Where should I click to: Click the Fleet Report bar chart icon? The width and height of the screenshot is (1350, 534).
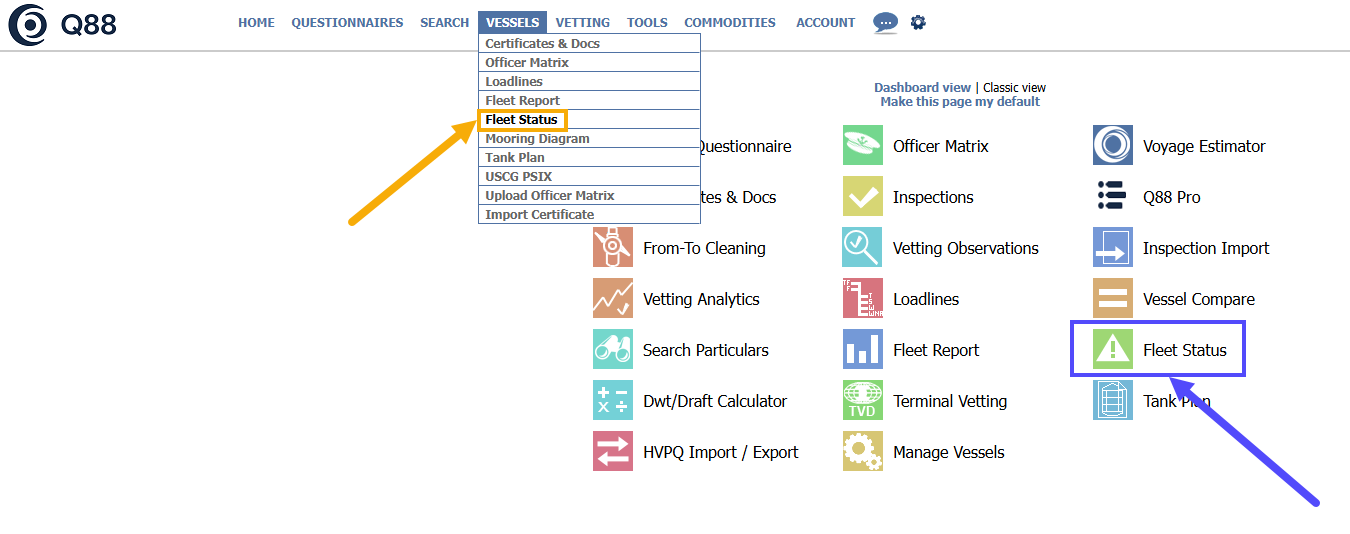(862, 350)
